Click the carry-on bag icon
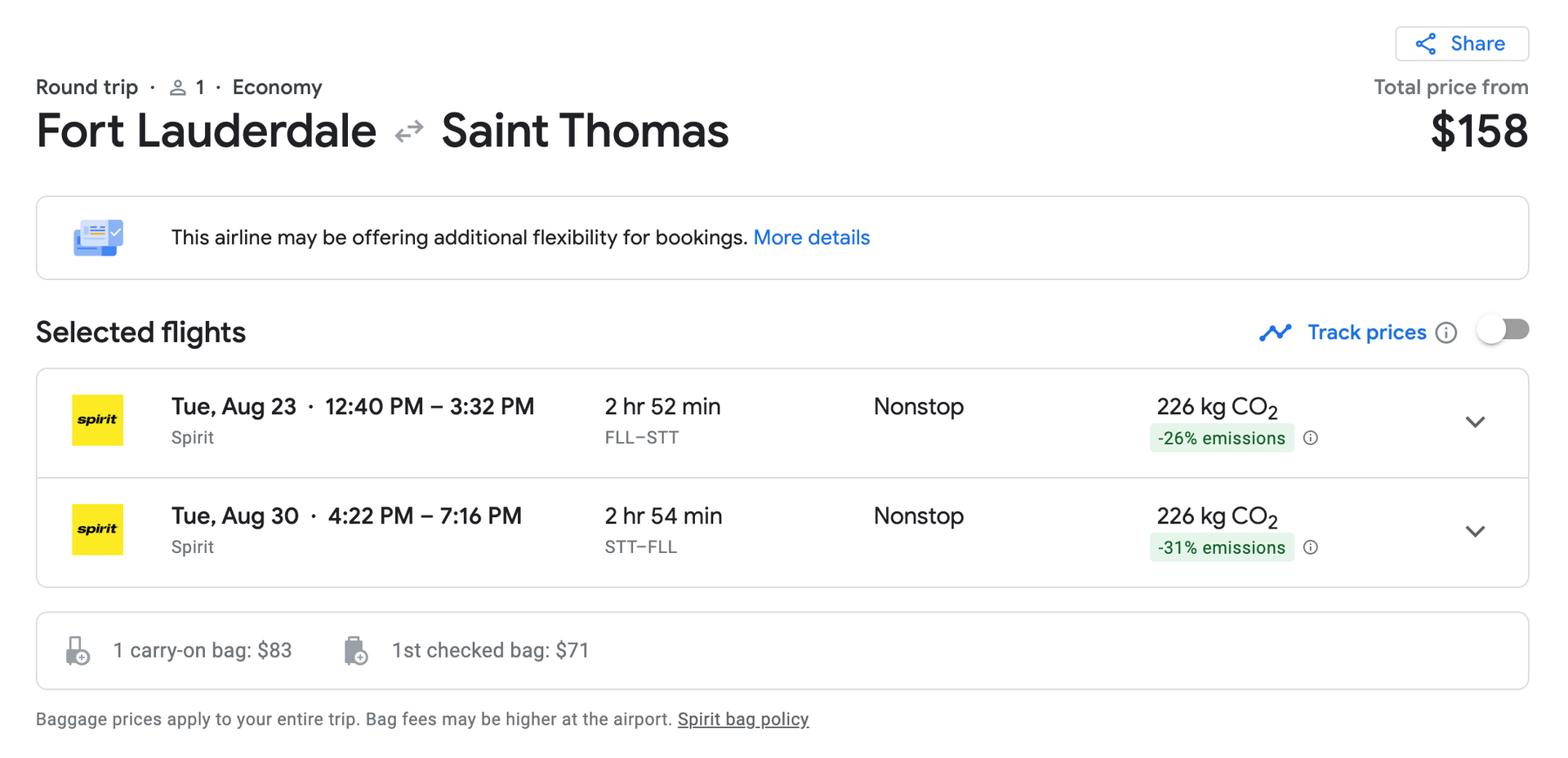Viewport: 1568px width, 758px height. [x=78, y=651]
